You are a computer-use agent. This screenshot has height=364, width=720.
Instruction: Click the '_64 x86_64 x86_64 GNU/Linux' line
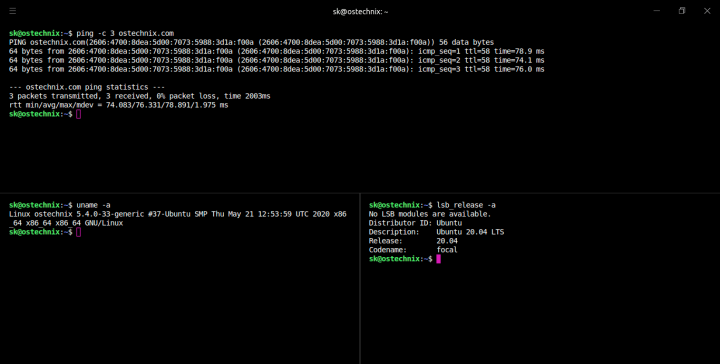(66, 223)
